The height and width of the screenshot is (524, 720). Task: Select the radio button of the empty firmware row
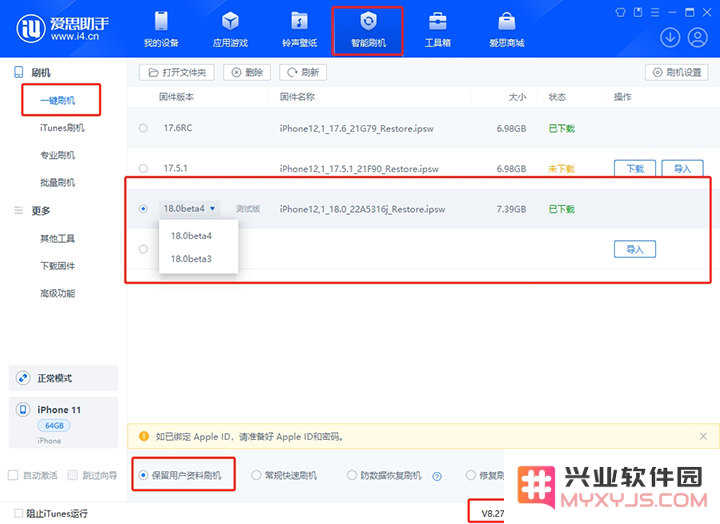(143, 249)
